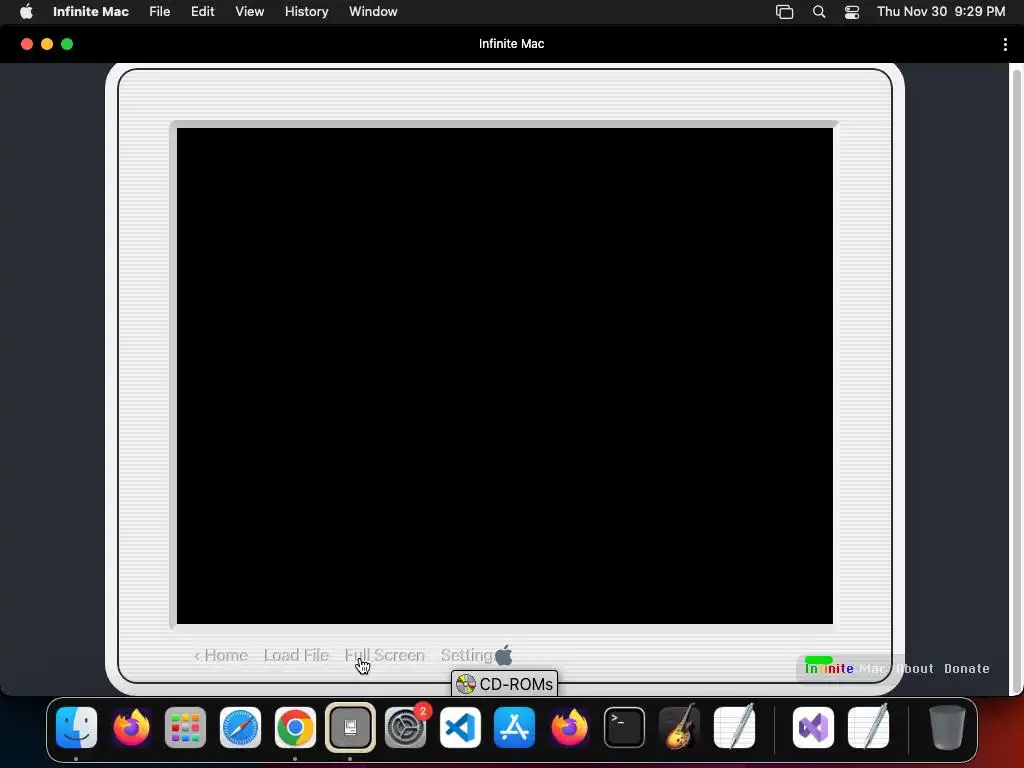Maximize window using the green button

click(67, 44)
